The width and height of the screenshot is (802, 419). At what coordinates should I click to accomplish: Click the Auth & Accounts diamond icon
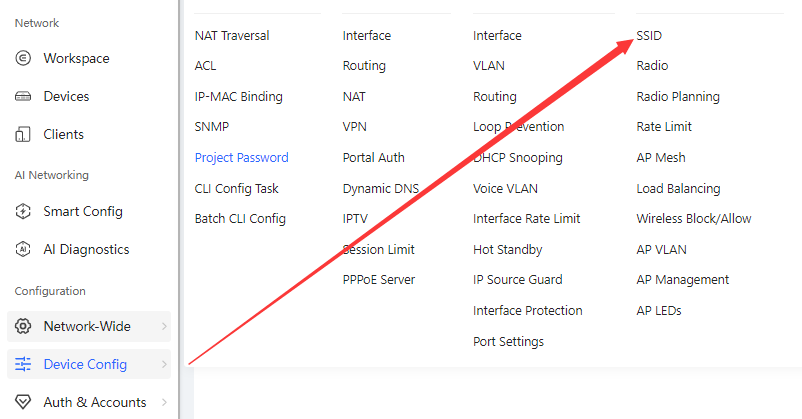[x=23, y=402]
